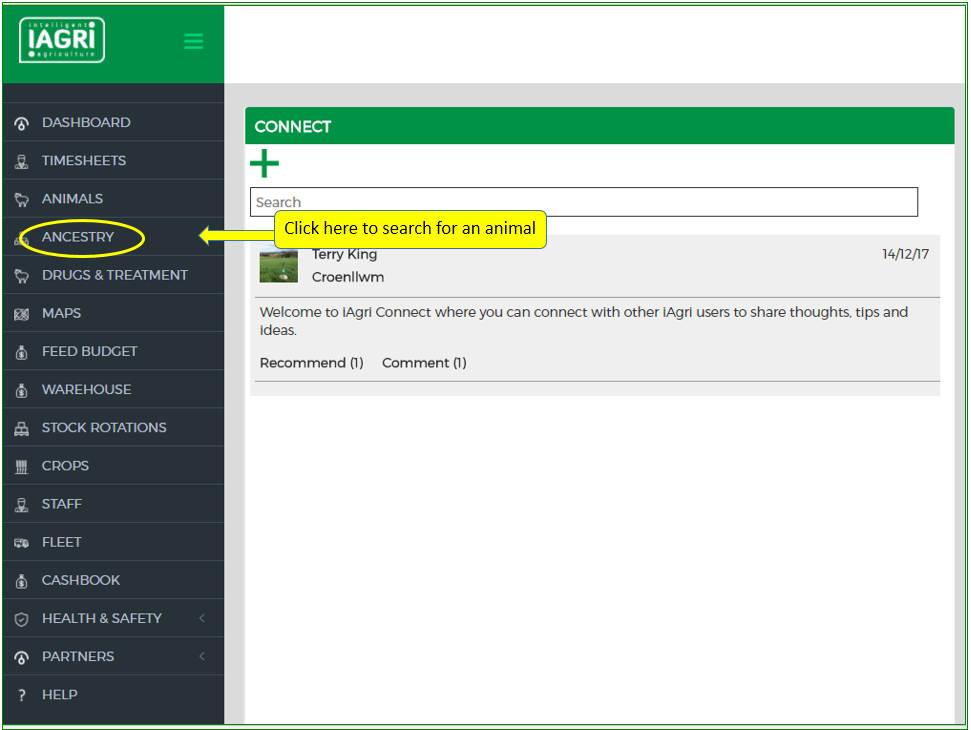Click the Partners gauge icon
This screenshot has width=971, height=730.
click(22, 658)
